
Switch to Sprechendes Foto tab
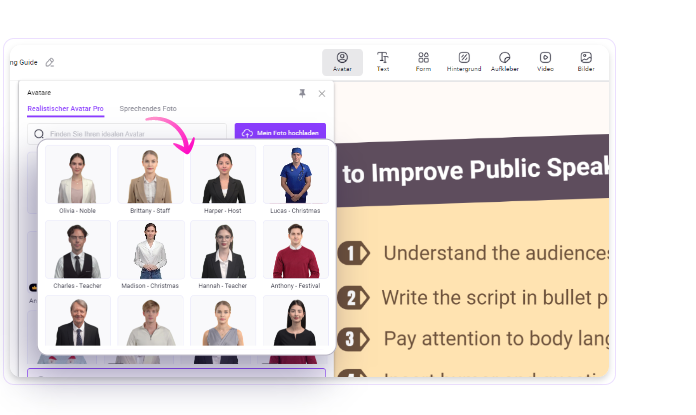(147, 108)
